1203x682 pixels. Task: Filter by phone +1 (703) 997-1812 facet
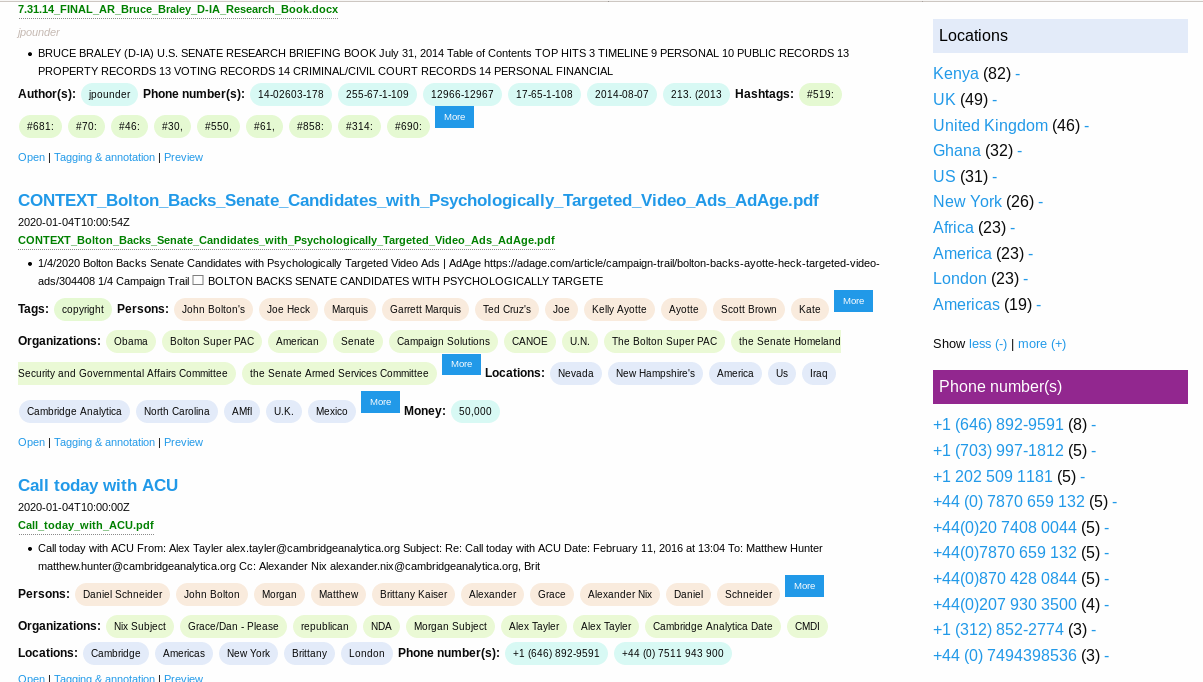pyautogui.click(x=998, y=451)
